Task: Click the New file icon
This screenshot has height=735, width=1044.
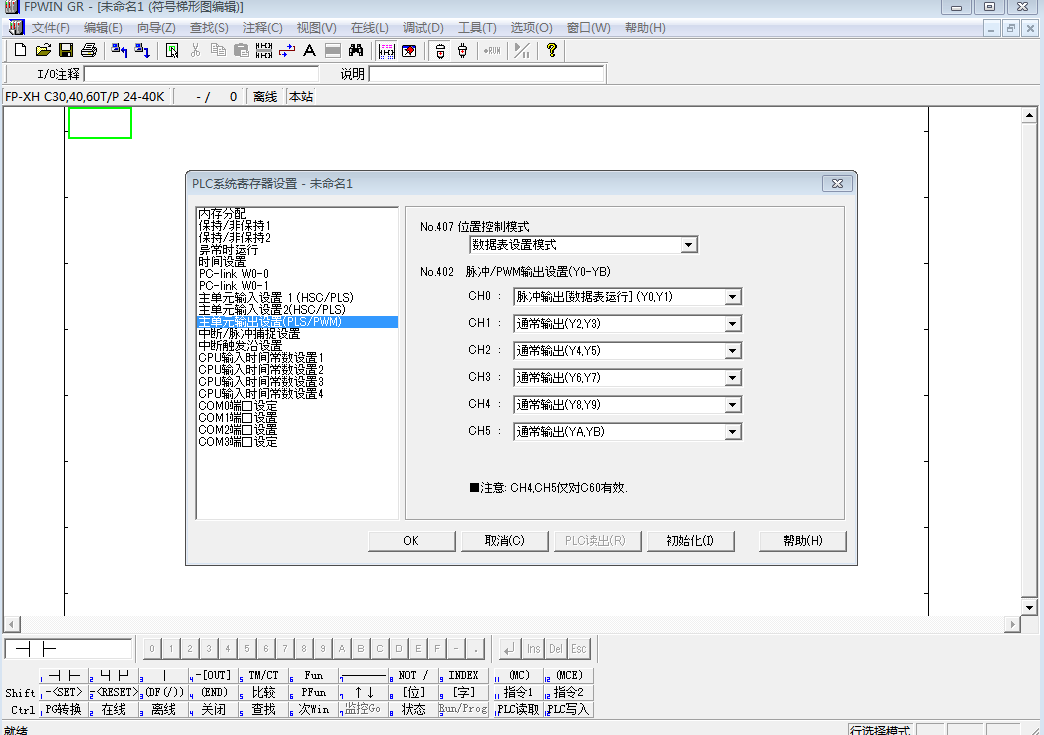Action: [x=20, y=50]
